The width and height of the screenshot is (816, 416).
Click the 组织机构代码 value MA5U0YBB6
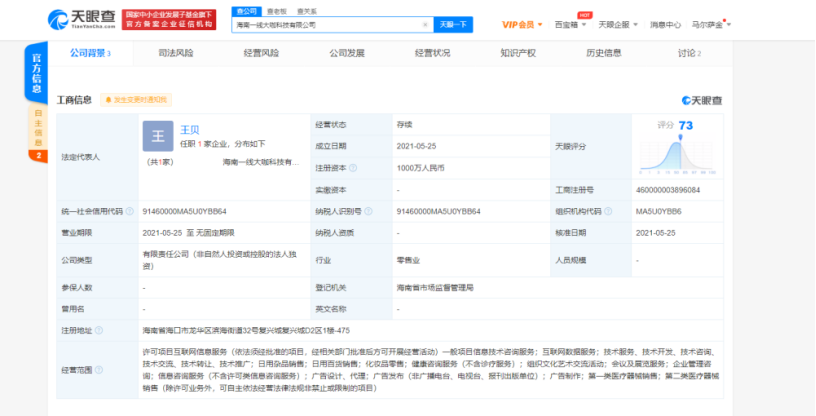[658, 211]
